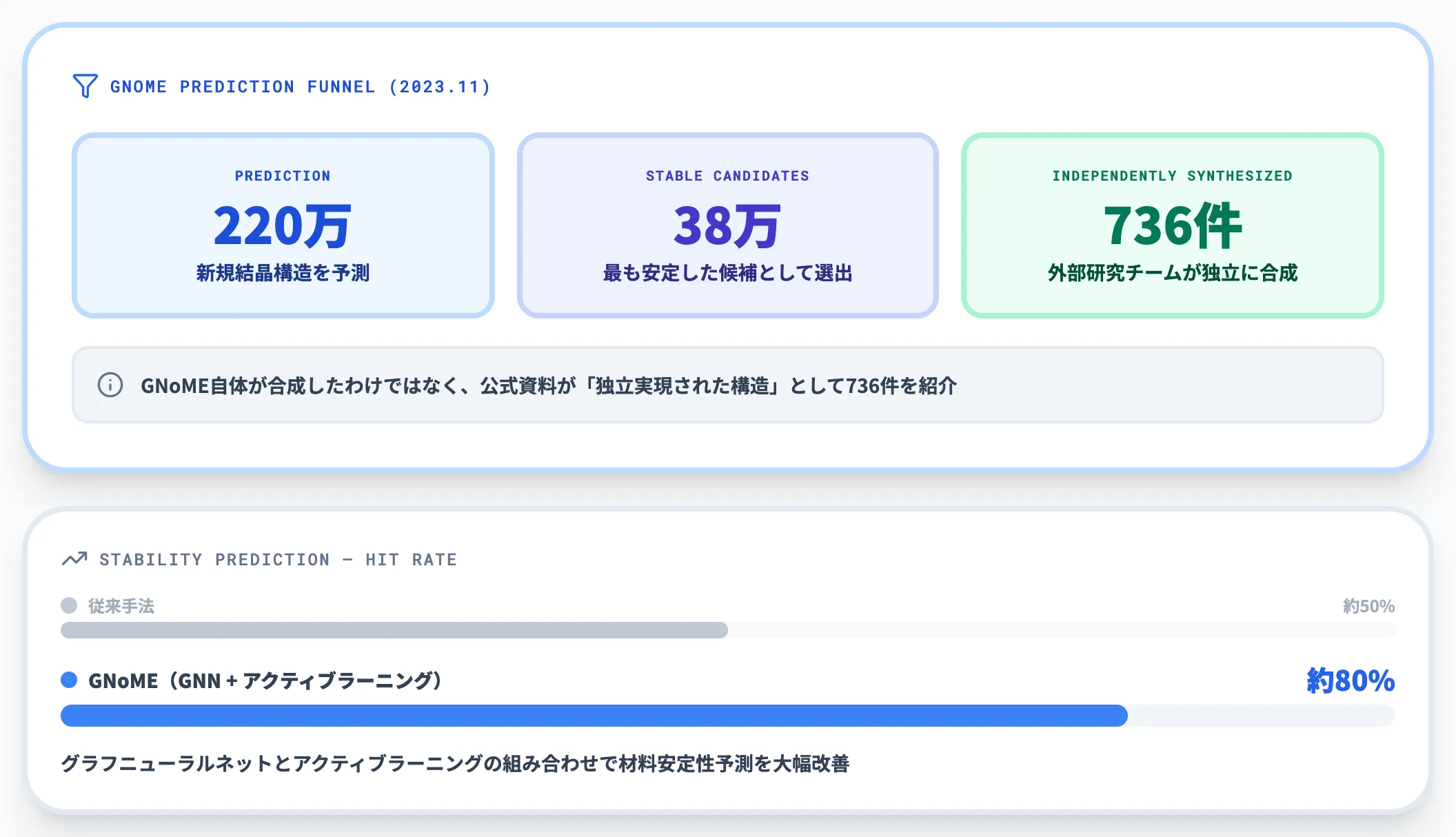The width and height of the screenshot is (1456, 837).
Task: Click the 'STABLE CANDIDATES' label
Action: click(728, 176)
